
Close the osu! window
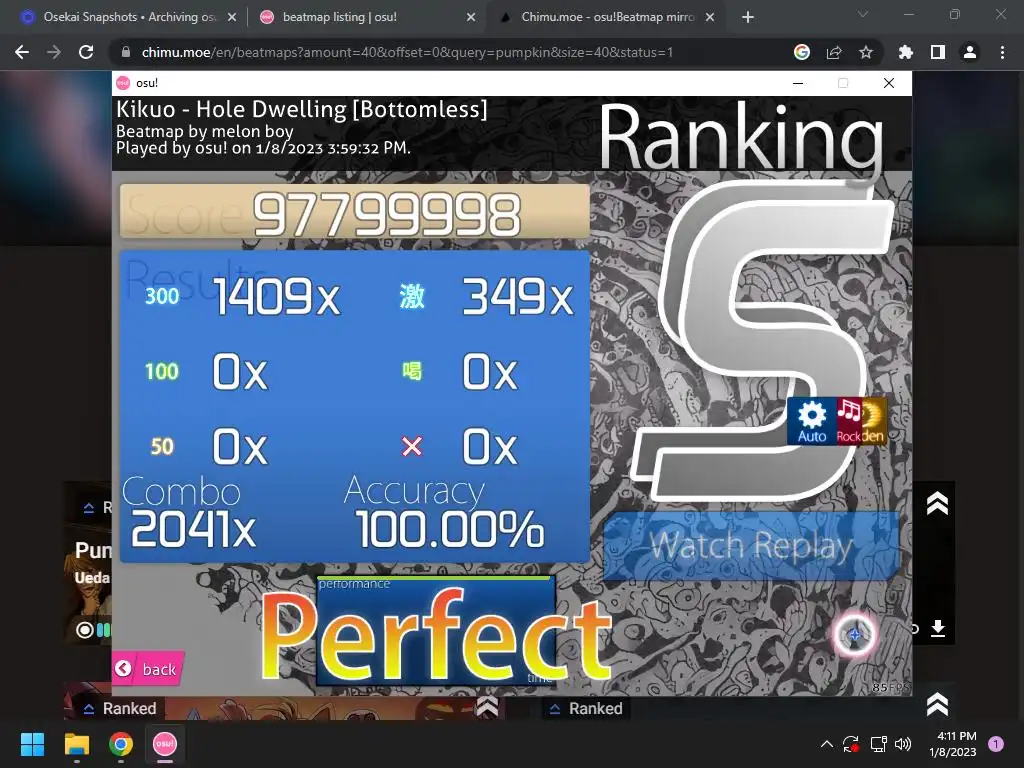[889, 83]
